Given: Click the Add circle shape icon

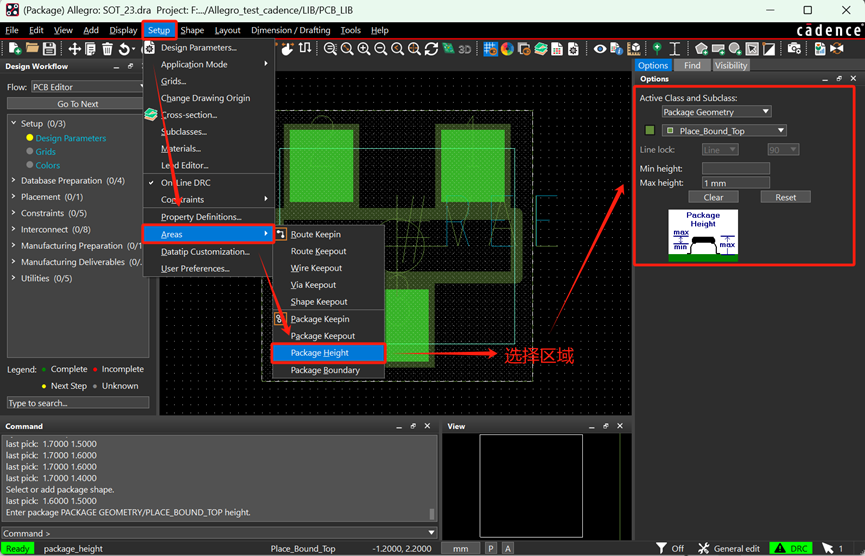Looking at the screenshot, I should click(x=735, y=49).
